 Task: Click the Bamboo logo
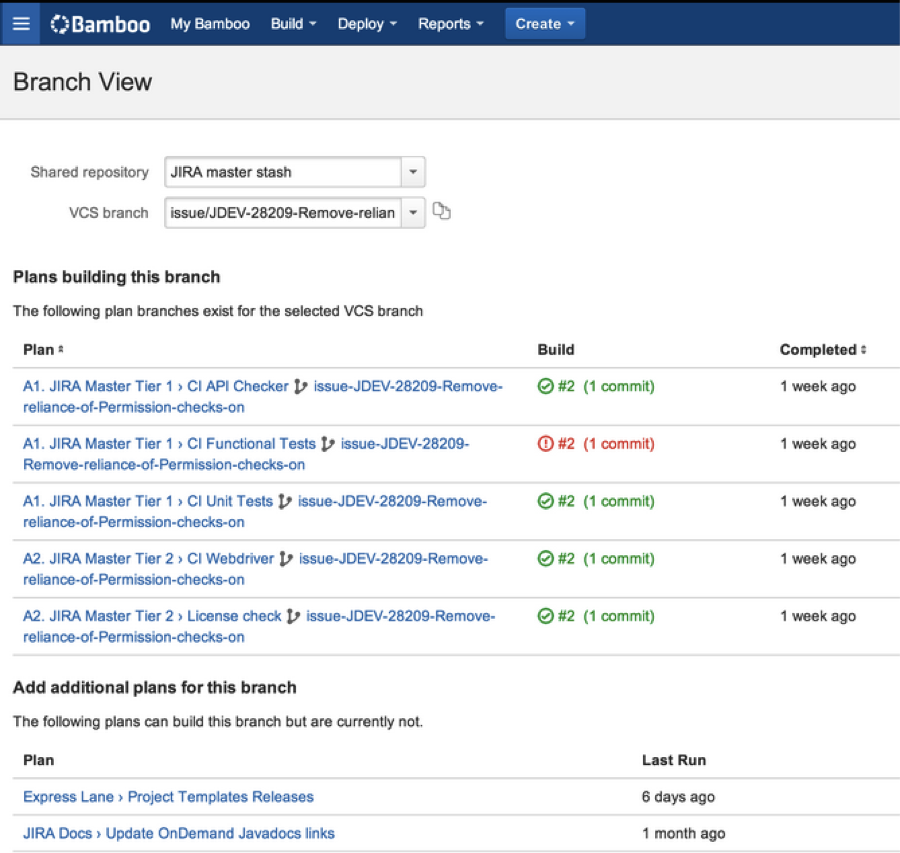pos(101,24)
